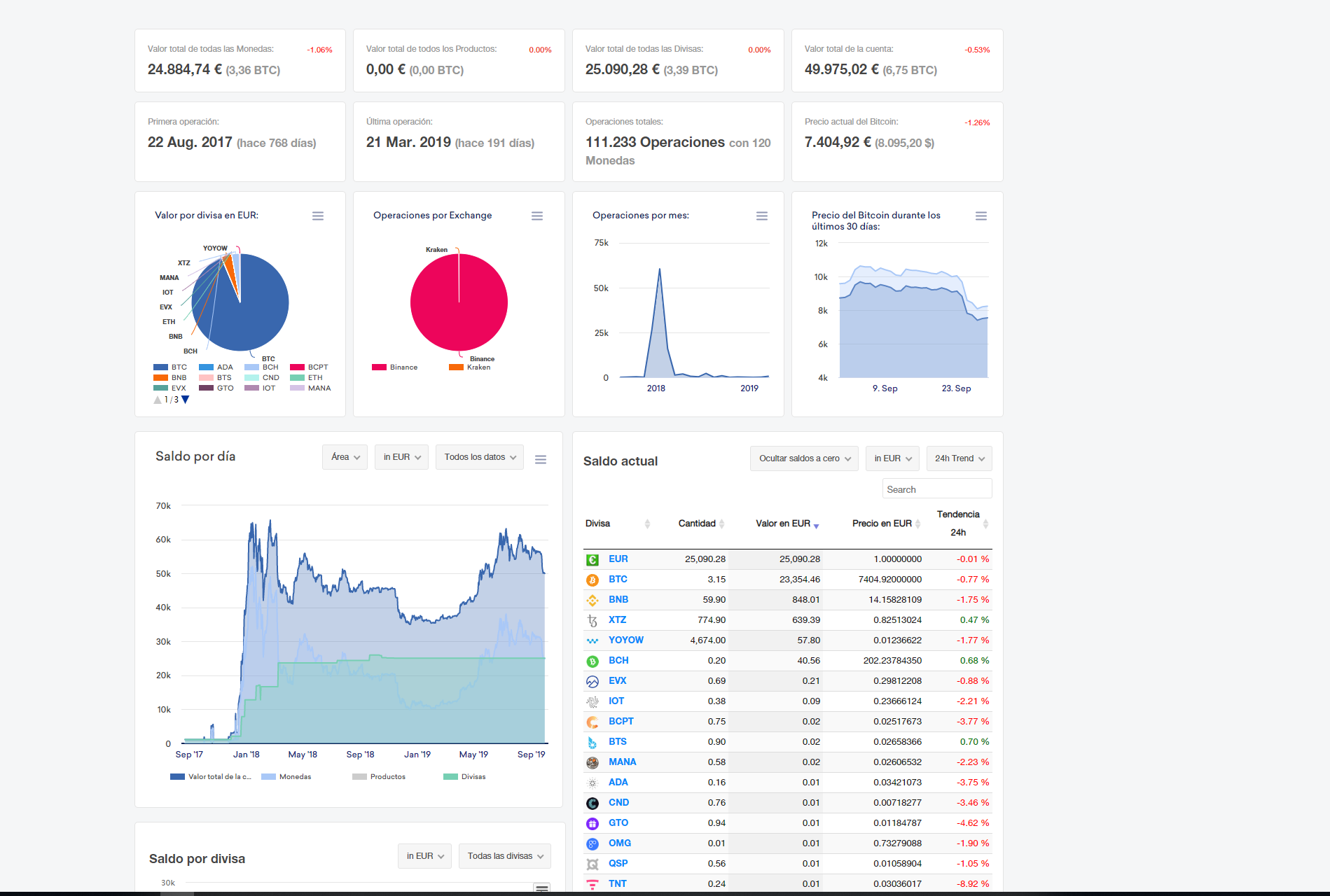
Task: Click the BNB coin icon
Action: pos(593,600)
